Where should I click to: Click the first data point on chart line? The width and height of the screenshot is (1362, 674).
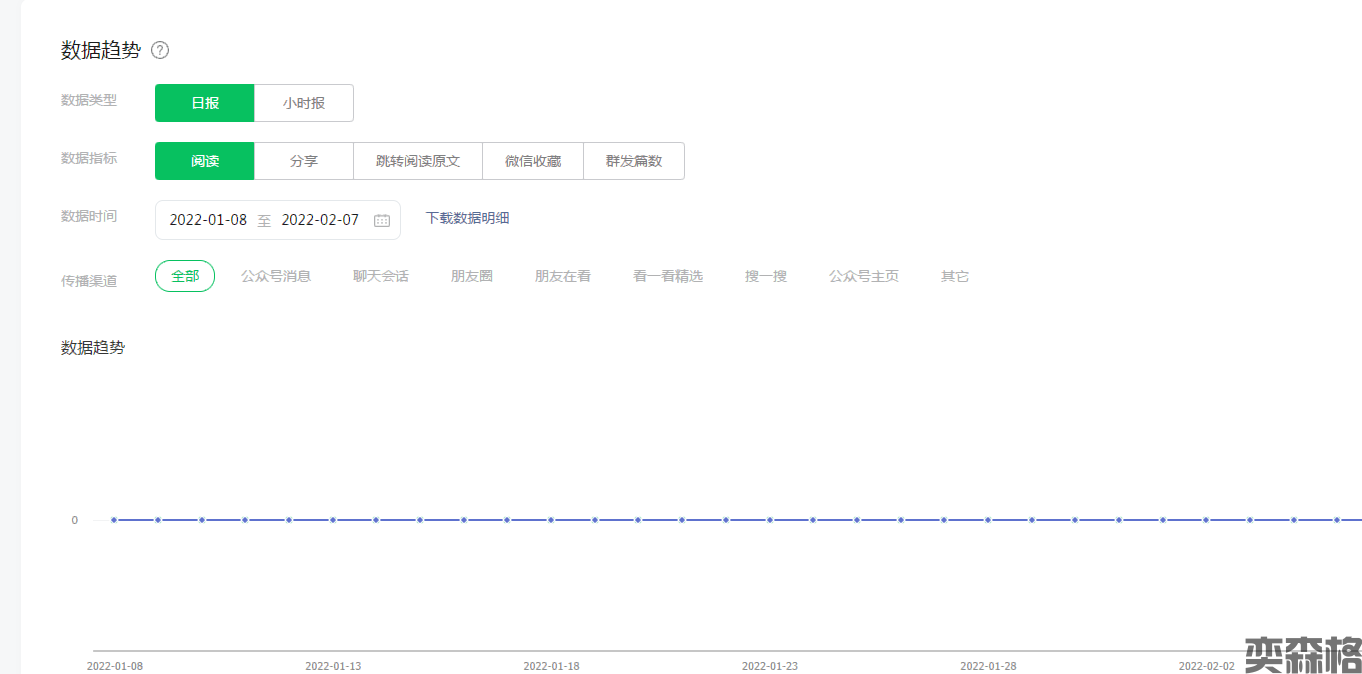(x=114, y=520)
